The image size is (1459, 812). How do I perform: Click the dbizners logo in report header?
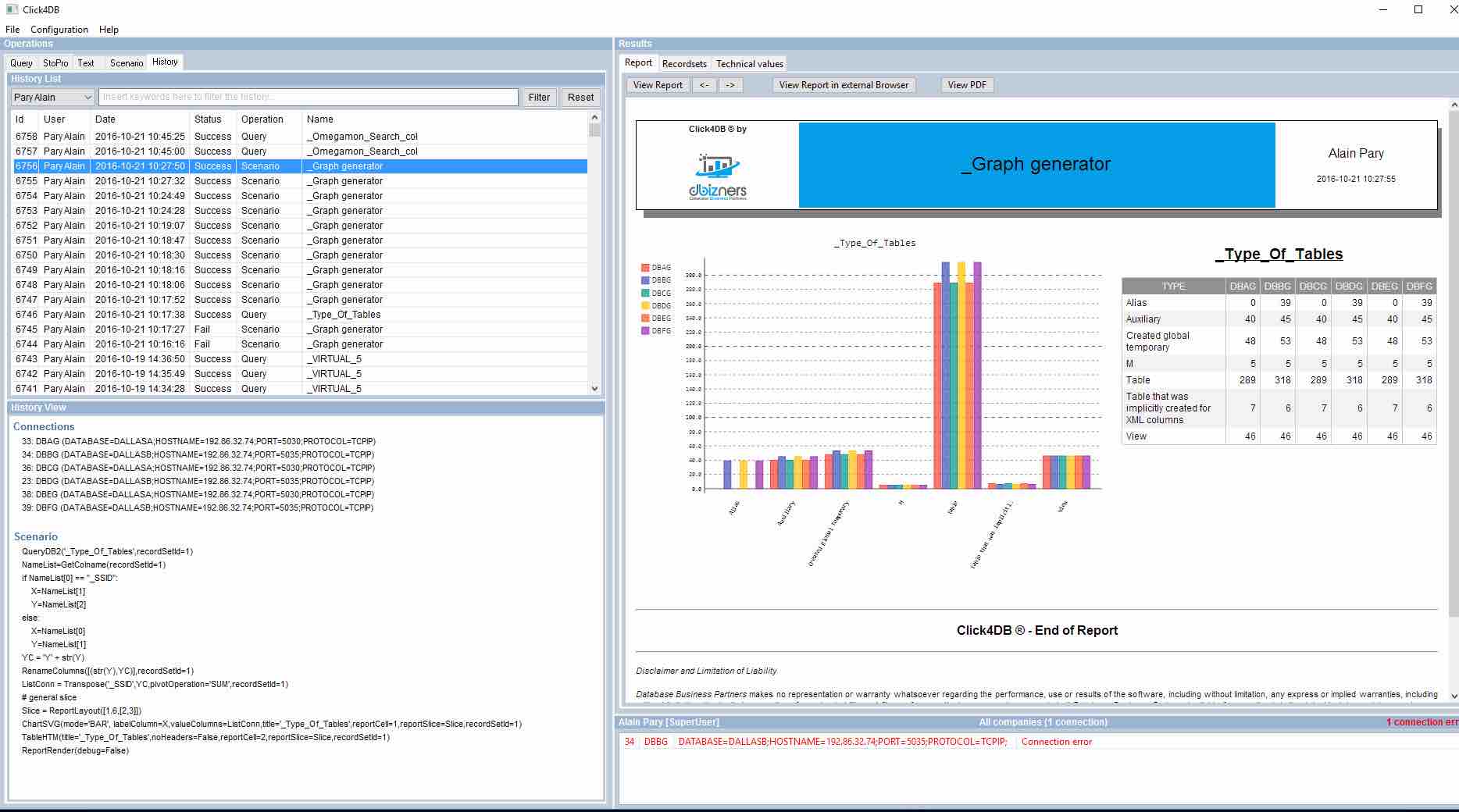click(x=718, y=177)
